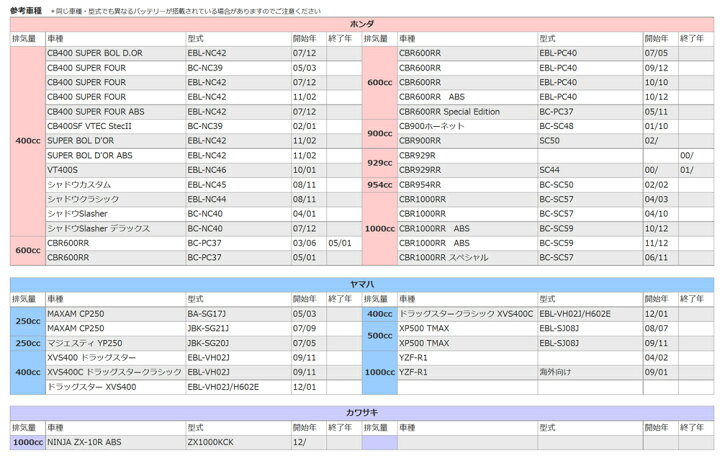Click the CBR929R model cell
Viewport: 720px width, 456px height.
pyautogui.click(x=467, y=155)
